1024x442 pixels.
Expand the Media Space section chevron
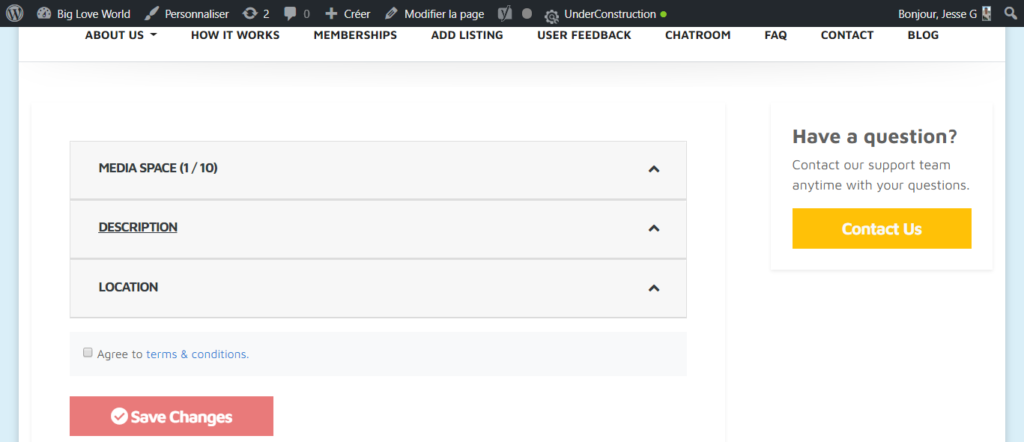coord(654,169)
